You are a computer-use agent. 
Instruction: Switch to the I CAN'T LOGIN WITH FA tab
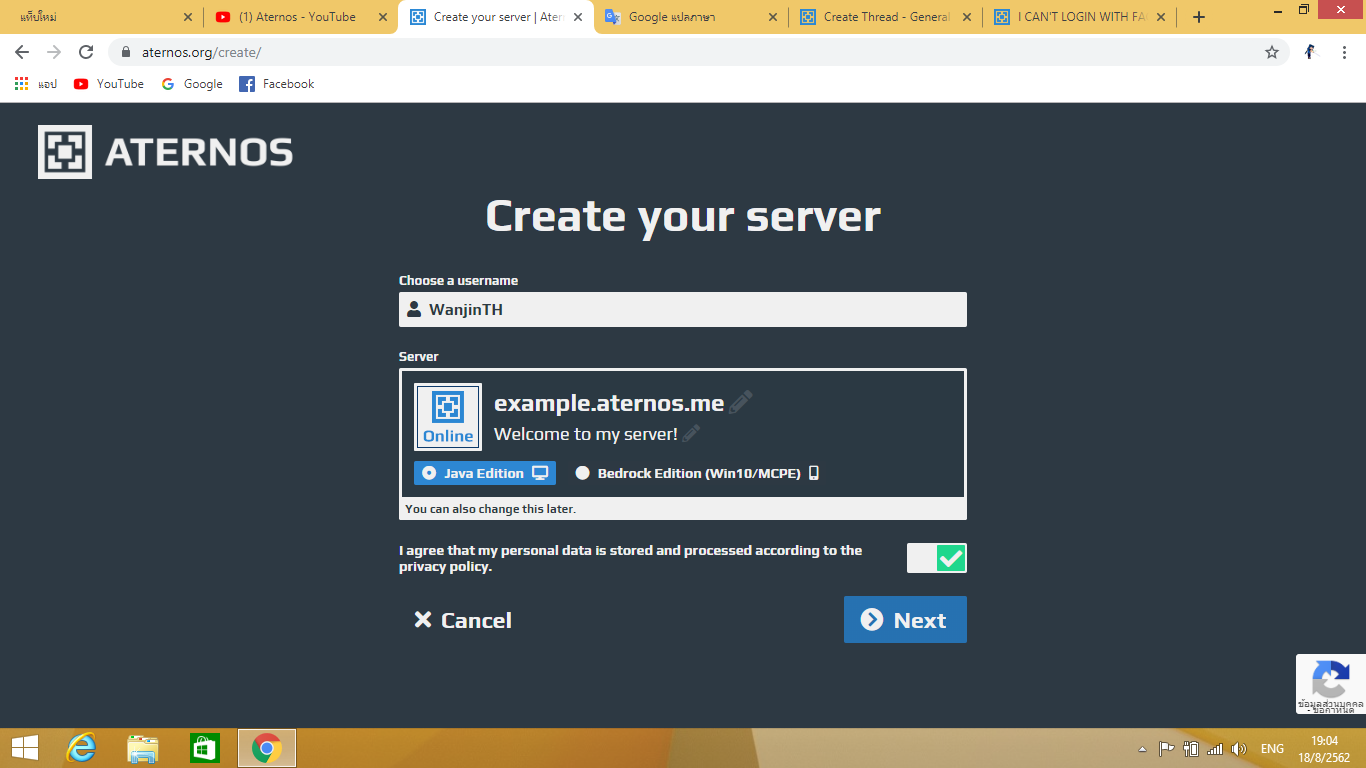pos(1078,17)
